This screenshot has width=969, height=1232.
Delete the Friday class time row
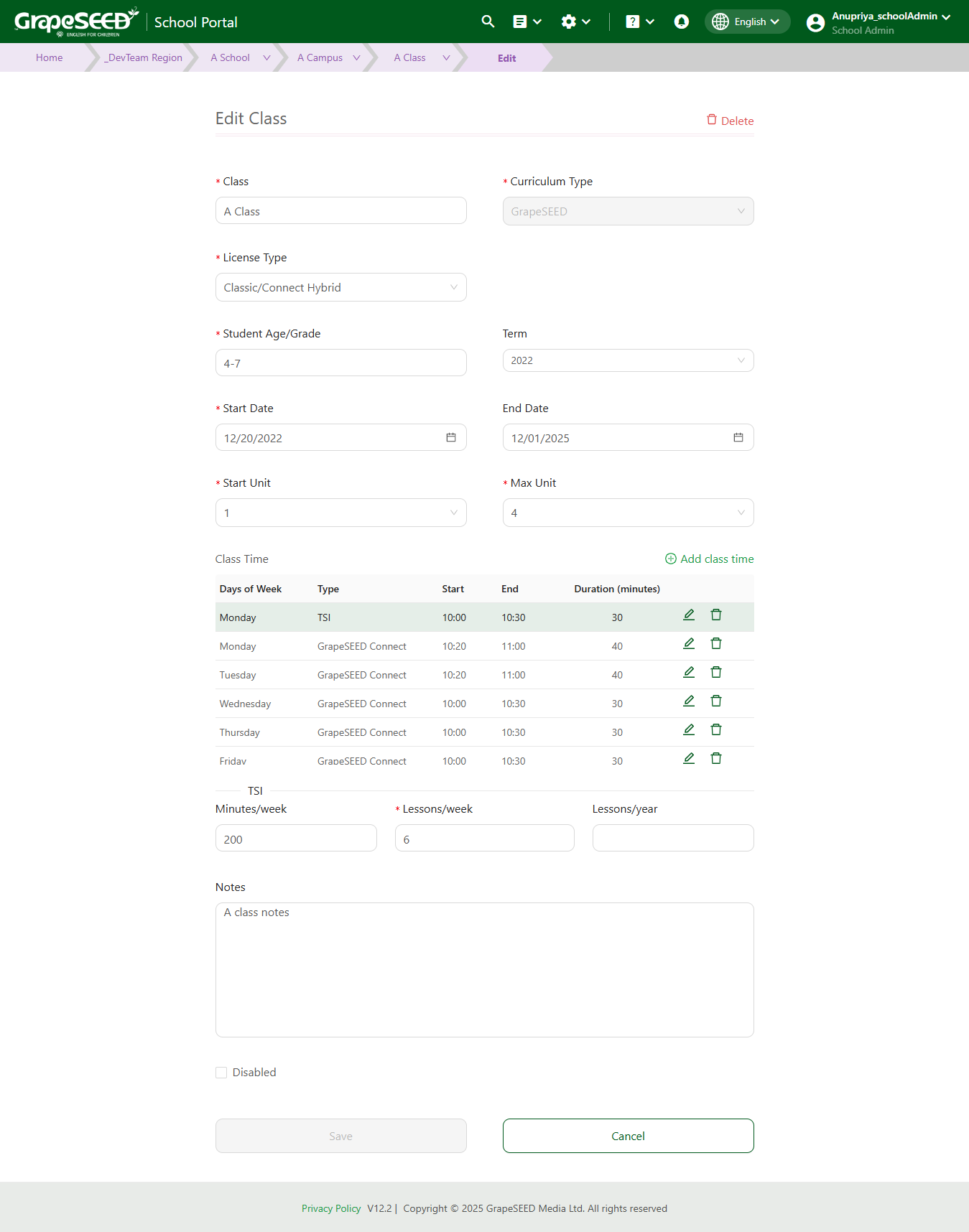716,758
